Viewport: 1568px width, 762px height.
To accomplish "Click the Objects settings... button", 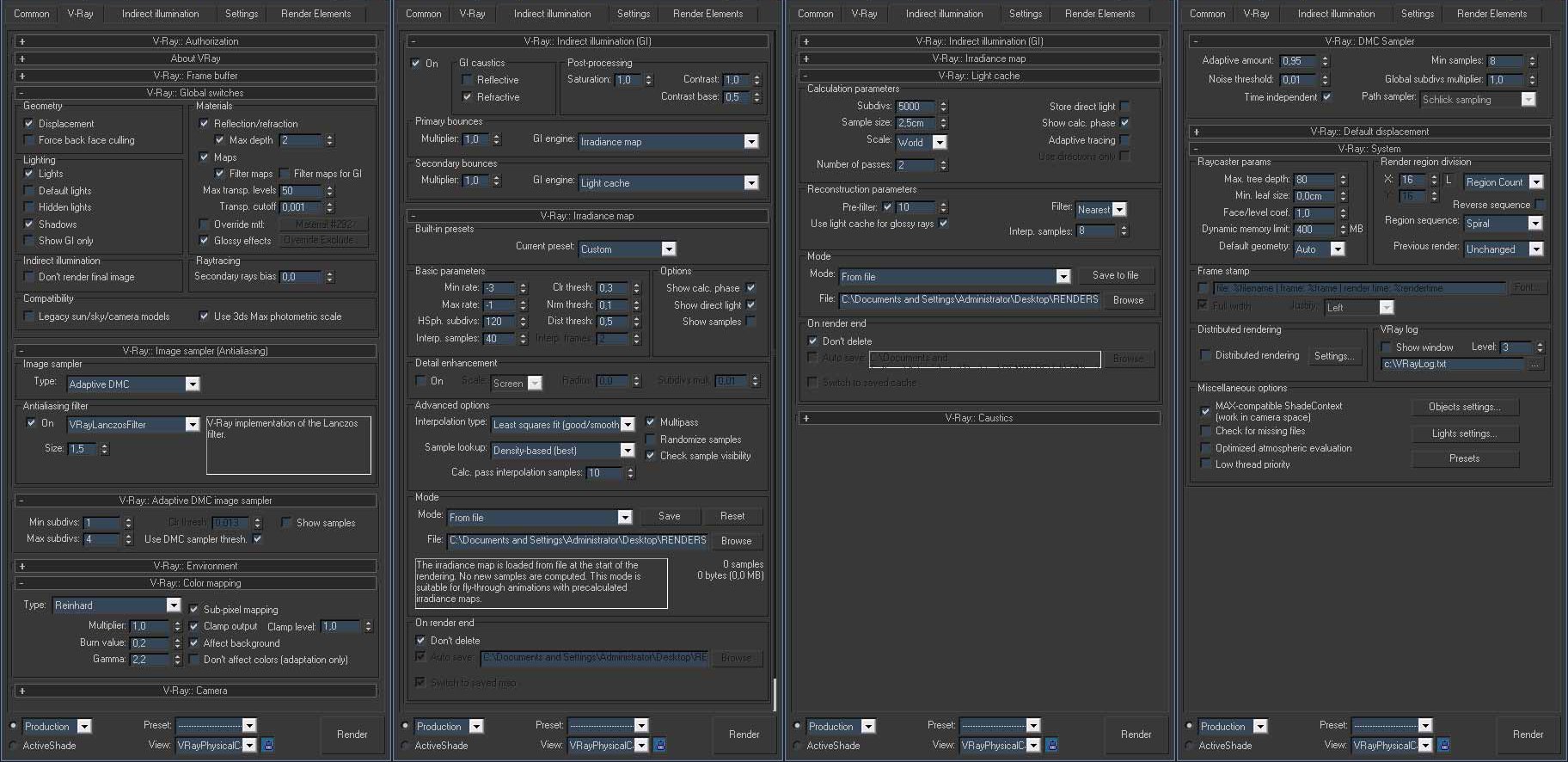I will [1465, 407].
